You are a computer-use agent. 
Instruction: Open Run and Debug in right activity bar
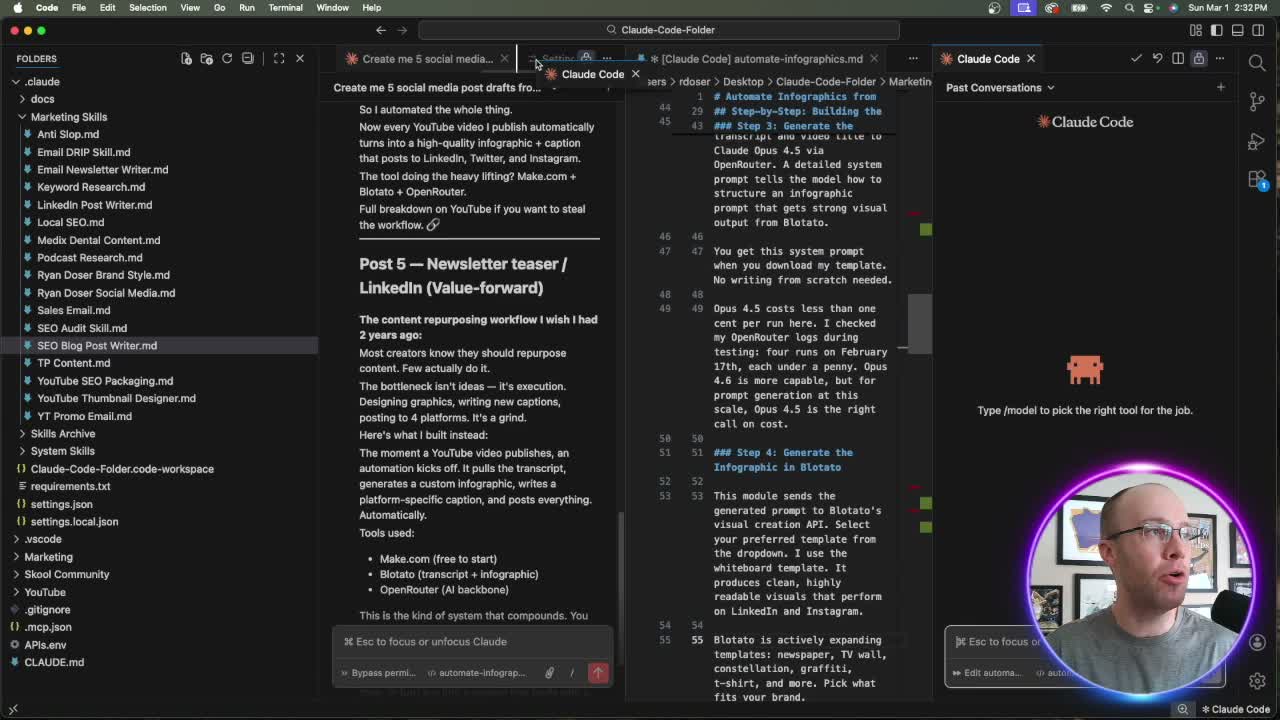click(x=1257, y=141)
